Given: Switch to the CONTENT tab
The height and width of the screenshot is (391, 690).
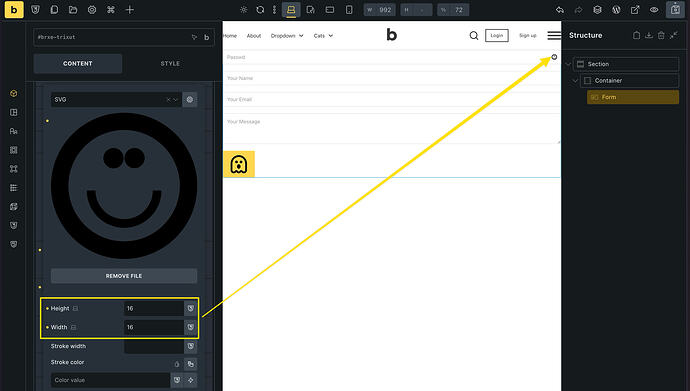Looking at the screenshot, I should 77,63.
